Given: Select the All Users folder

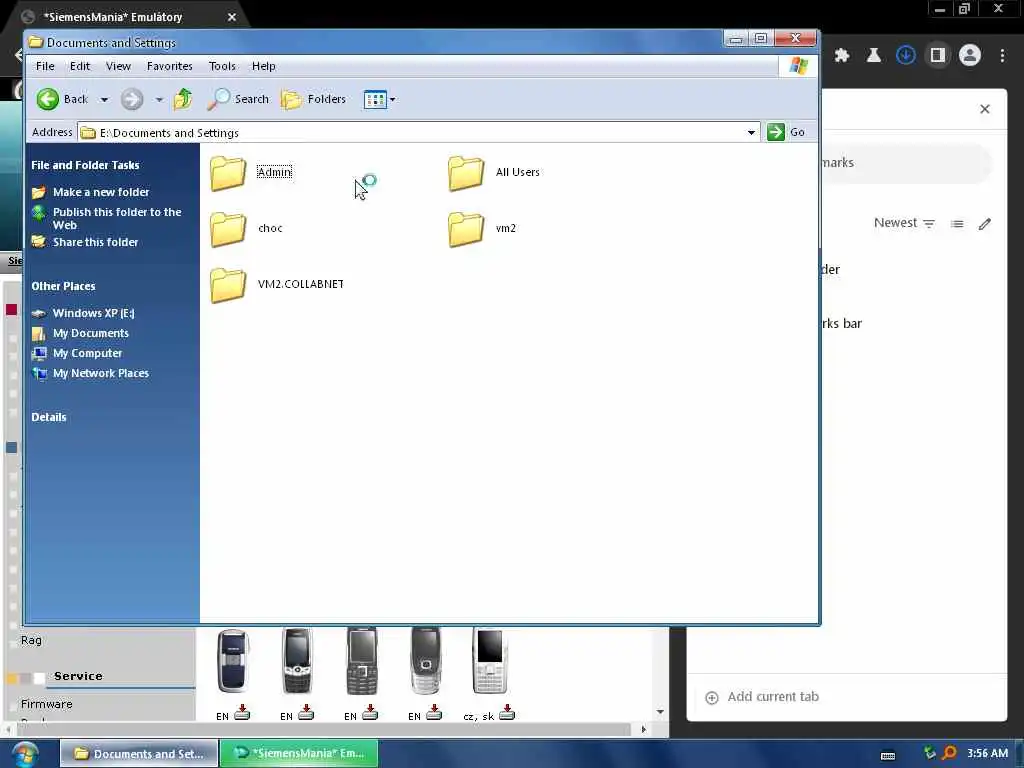Looking at the screenshot, I should coord(494,172).
